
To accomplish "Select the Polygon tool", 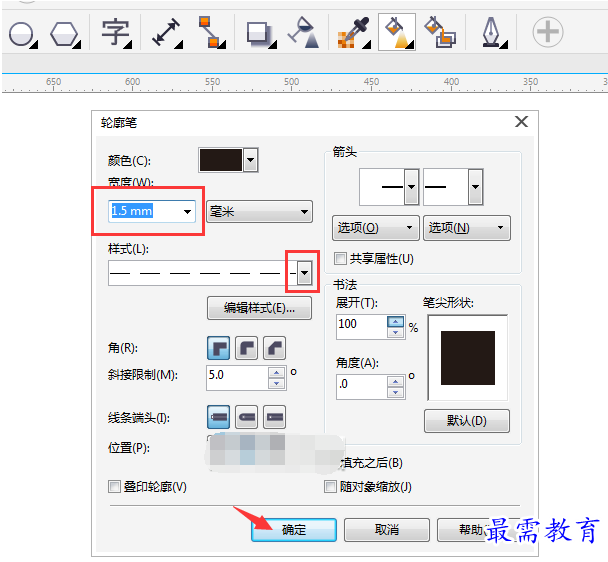I will click(64, 34).
